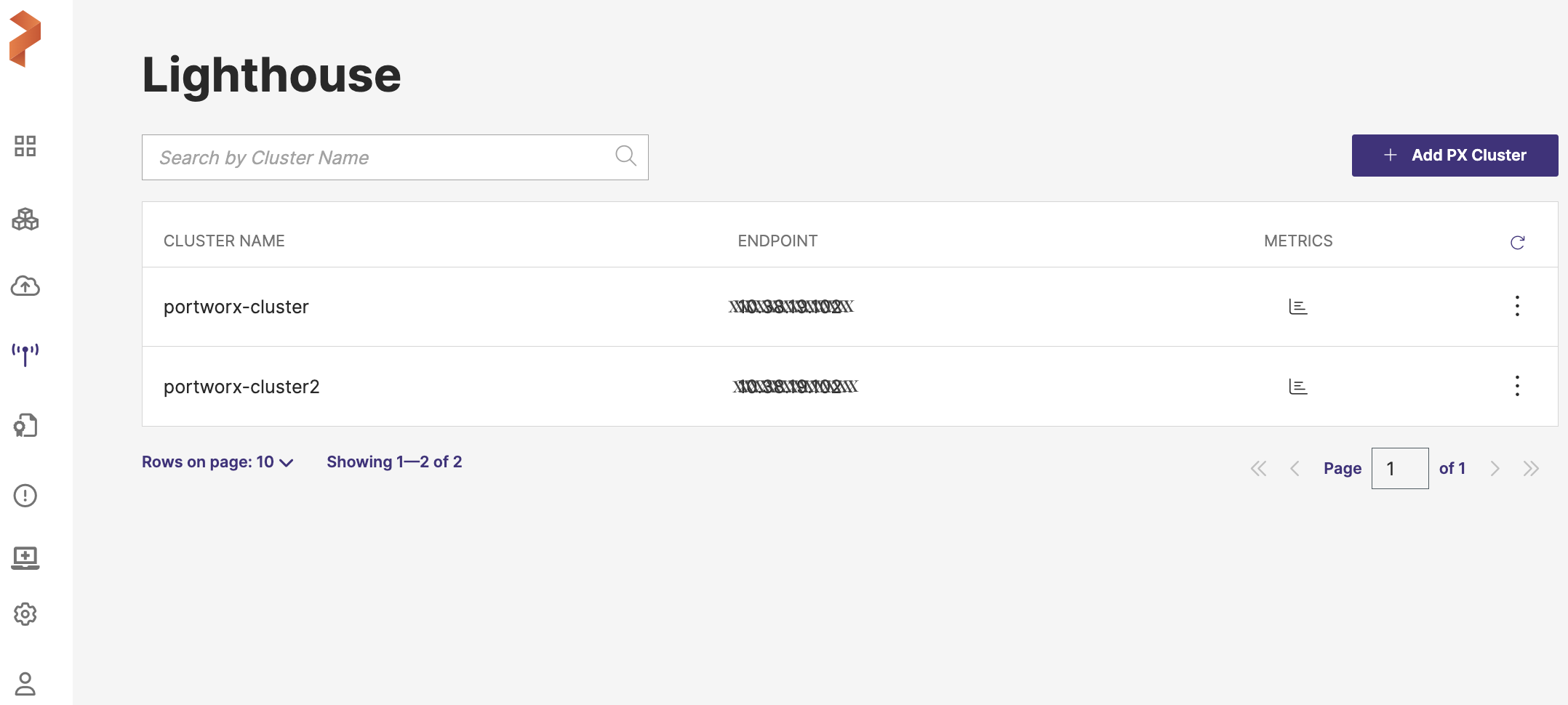Click the Portworx logo icon
This screenshot has height=705, width=1568.
point(25,39)
